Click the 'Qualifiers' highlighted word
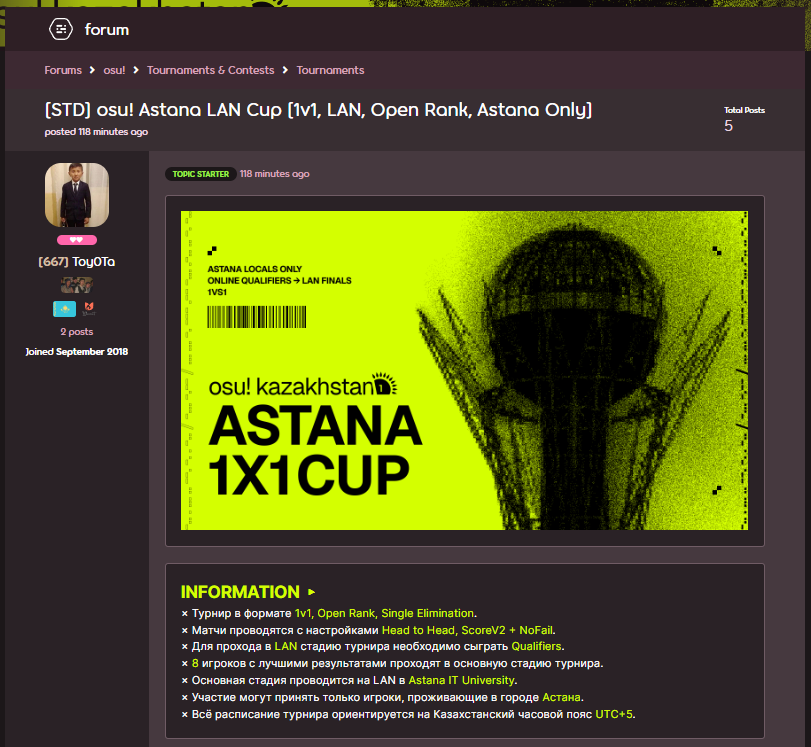Screen dimensions: 811x747 tap(536, 646)
